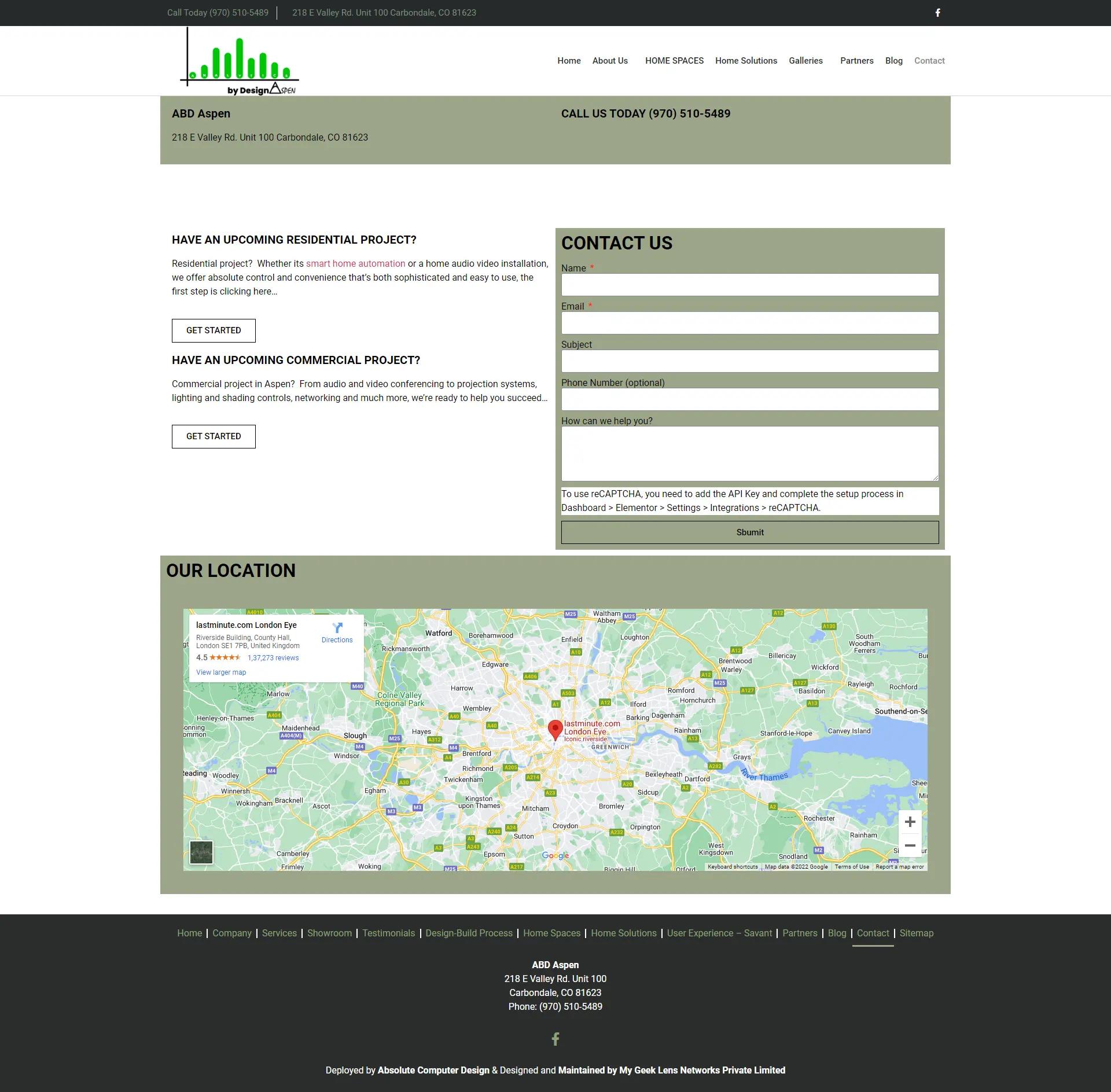The width and height of the screenshot is (1111, 1092).
Task: Click the Facebook icon in footer
Action: pyautogui.click(x=555, y=1039)
